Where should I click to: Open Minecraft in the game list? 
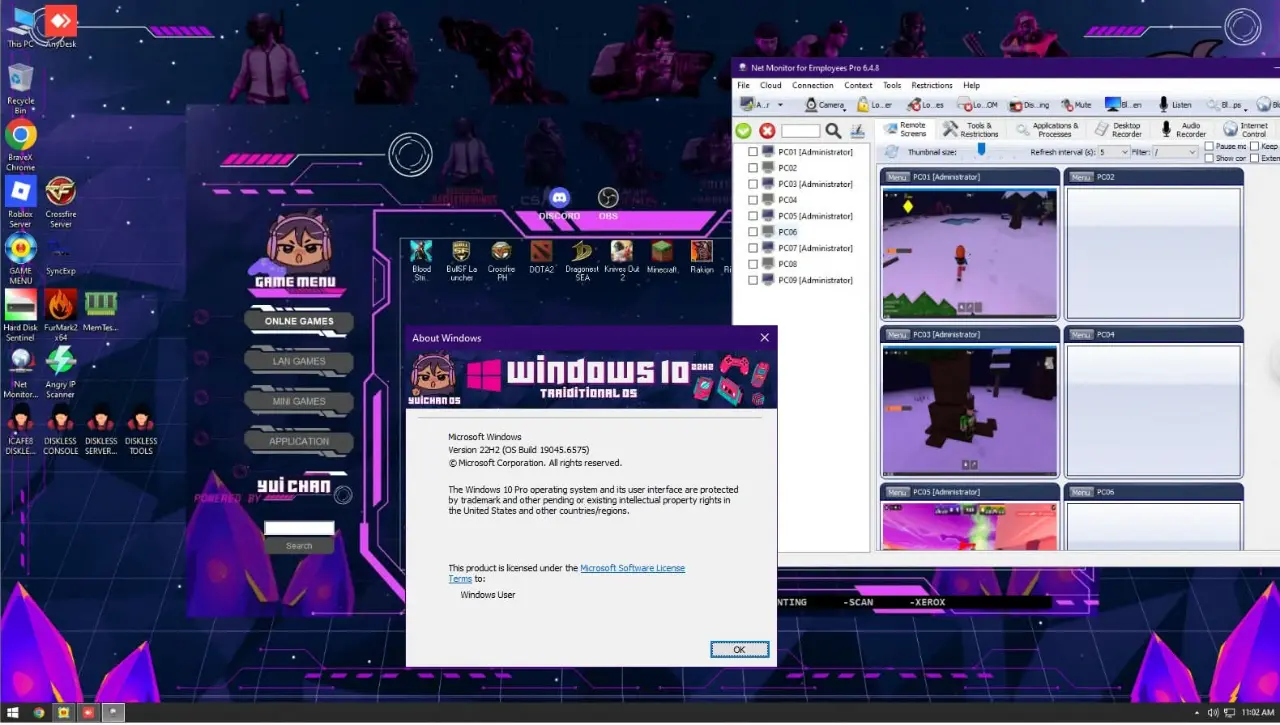(x=661, y=257)
